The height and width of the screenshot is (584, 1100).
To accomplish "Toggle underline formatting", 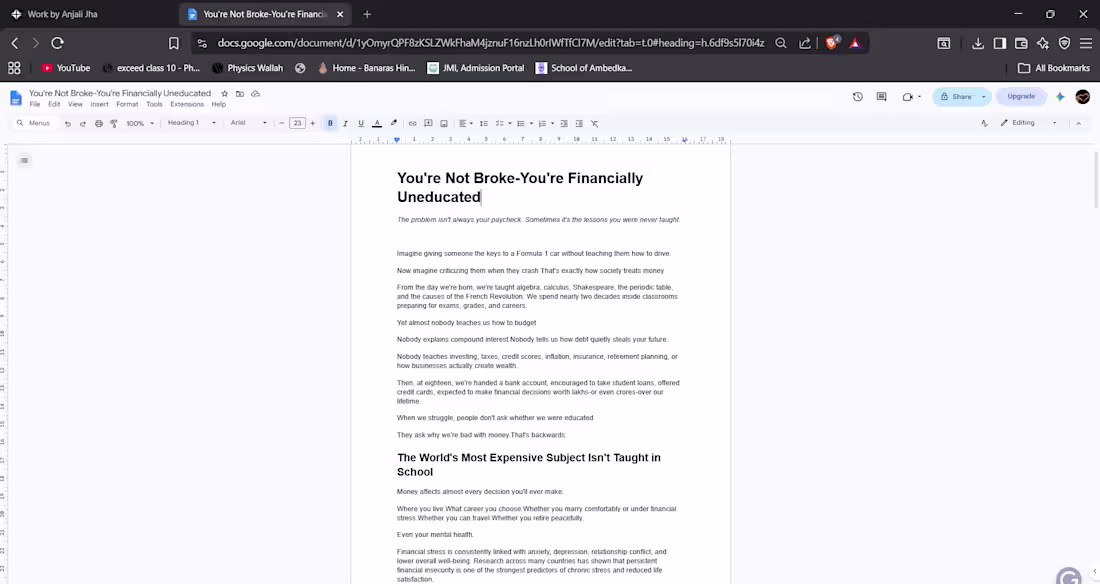I will pos(361,124).
